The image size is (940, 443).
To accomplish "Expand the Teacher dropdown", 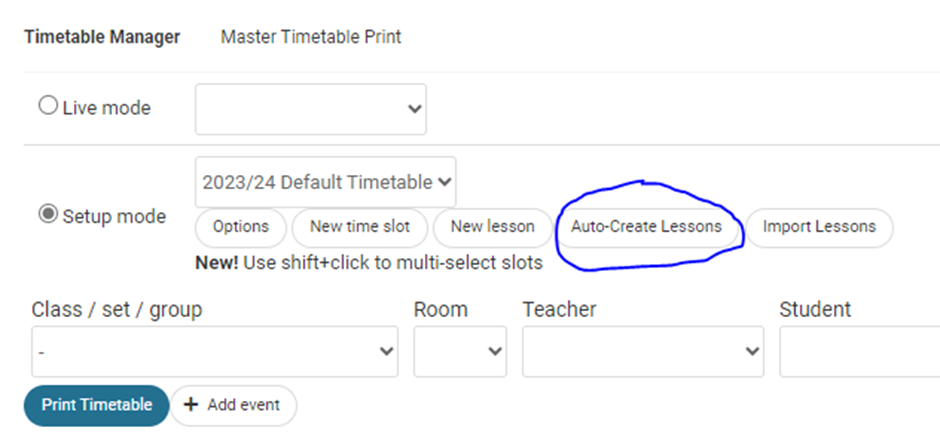I will [643, 352].
